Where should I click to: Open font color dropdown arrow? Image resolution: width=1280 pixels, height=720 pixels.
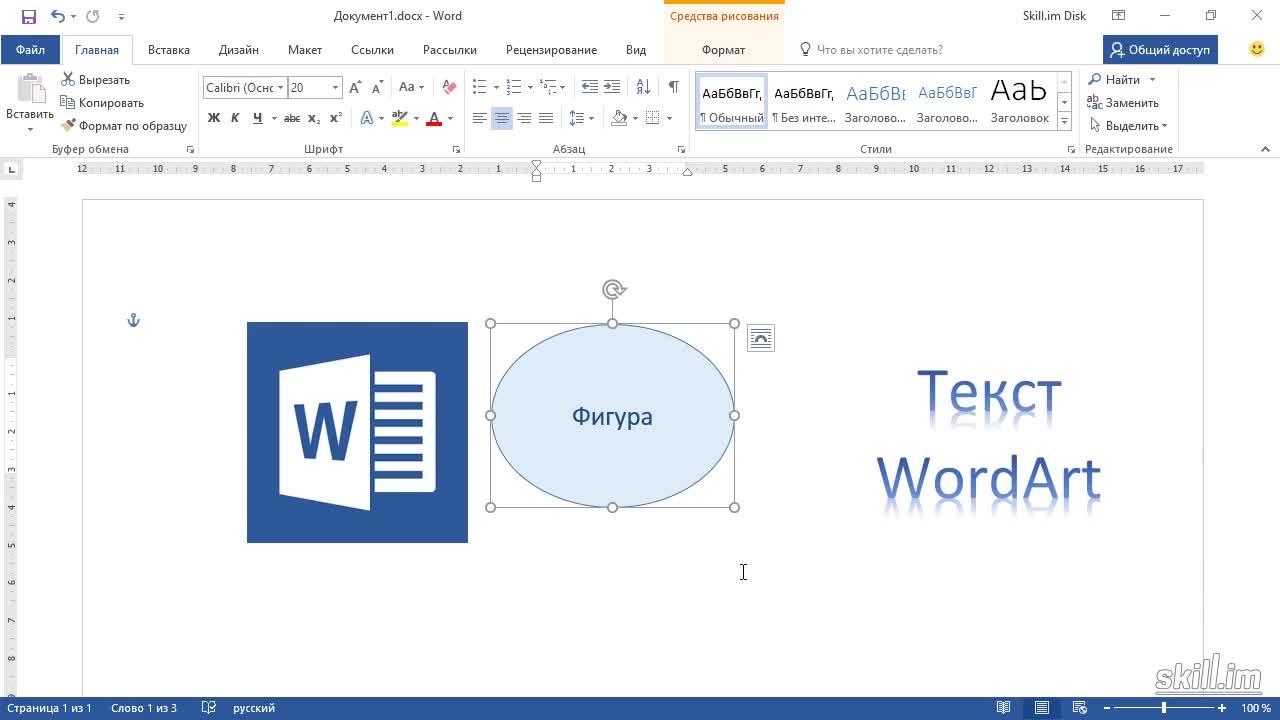(x=450, y=118)
